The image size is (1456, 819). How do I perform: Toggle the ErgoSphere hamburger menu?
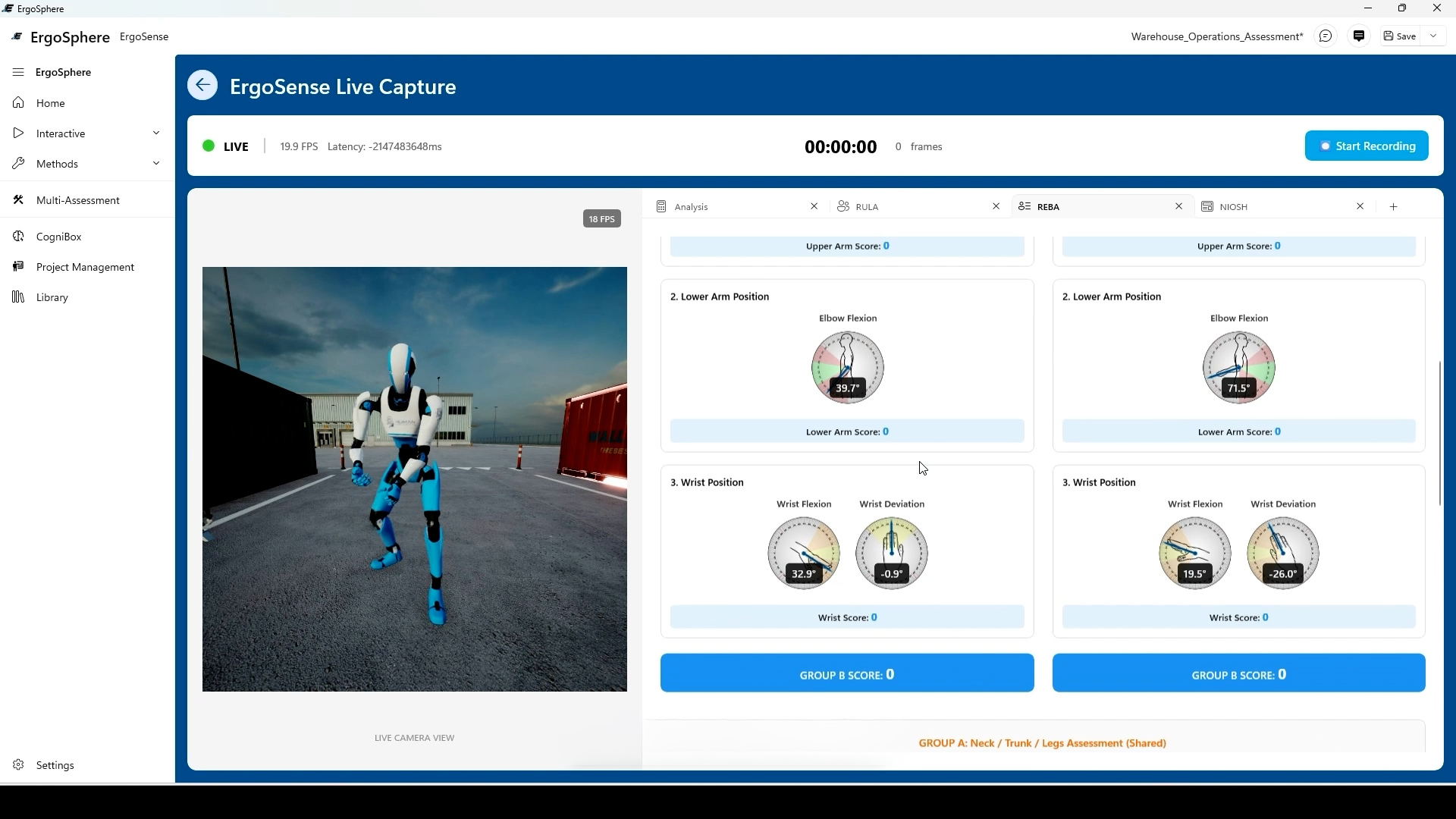[x=18, y=72]
